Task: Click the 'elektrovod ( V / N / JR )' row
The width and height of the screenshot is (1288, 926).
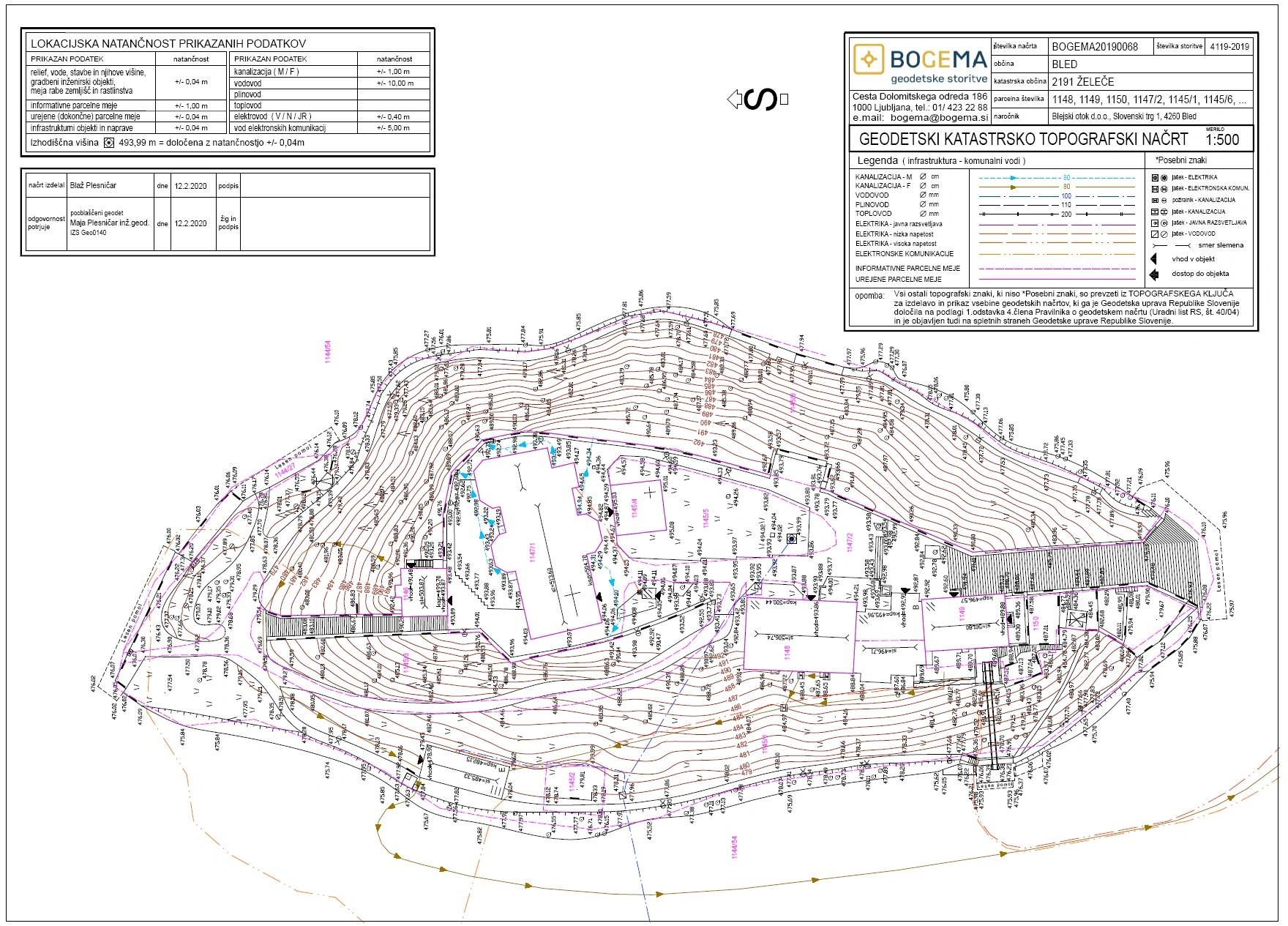Action: [330, 116]
